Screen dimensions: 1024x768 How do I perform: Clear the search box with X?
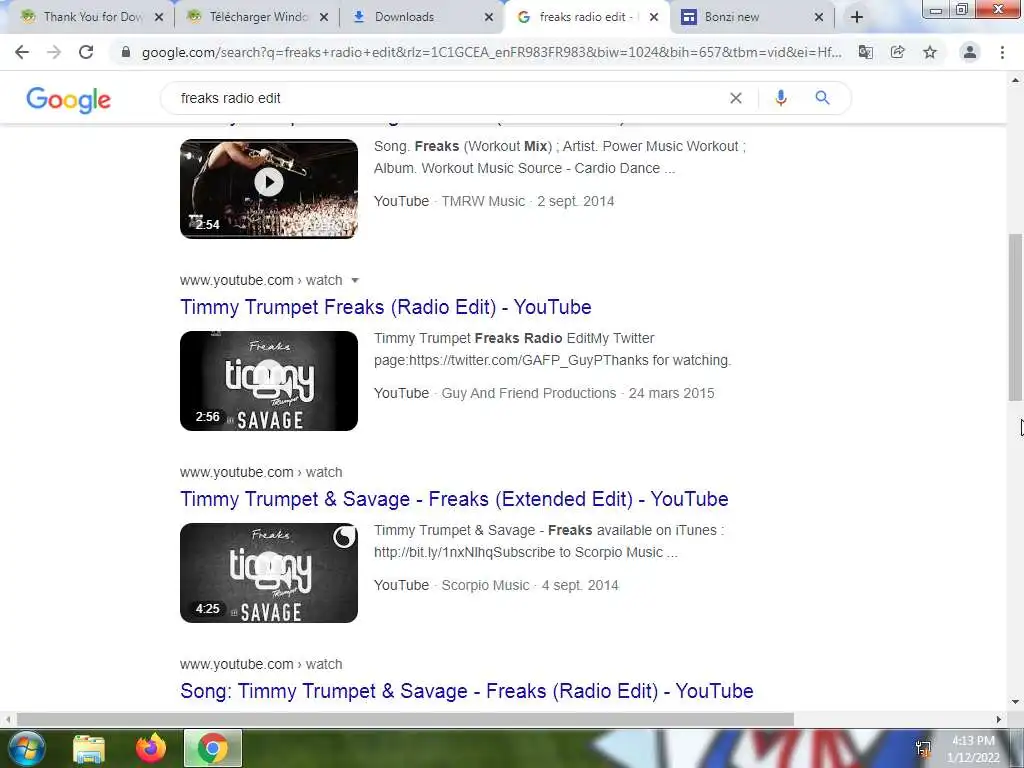pyautogui.click(x=736, y=98)
